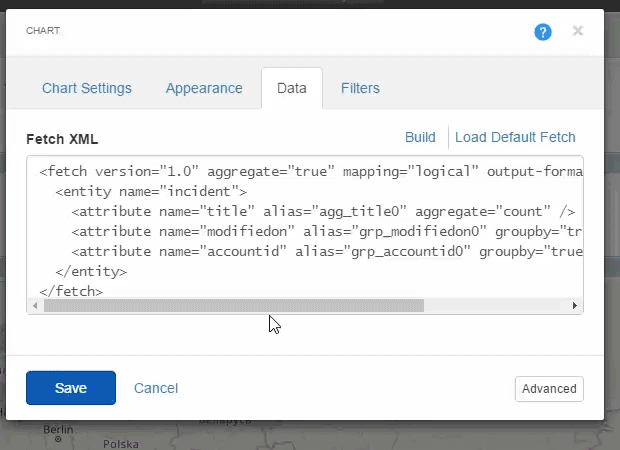
Task: Click the scroll left arrow of Fetch XML
Action: (35, 305)
